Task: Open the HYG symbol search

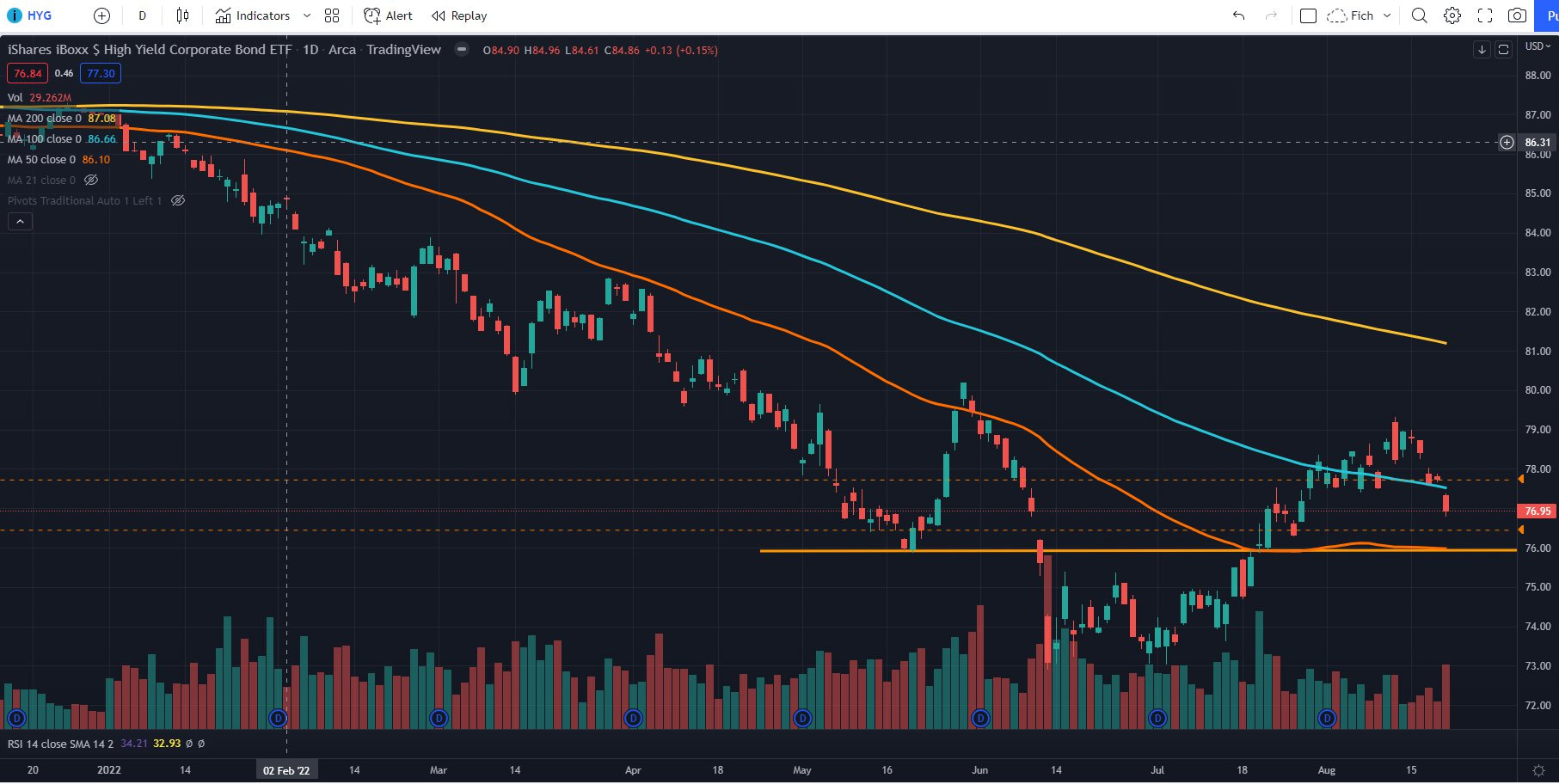Action: click(x=30, y=15)
